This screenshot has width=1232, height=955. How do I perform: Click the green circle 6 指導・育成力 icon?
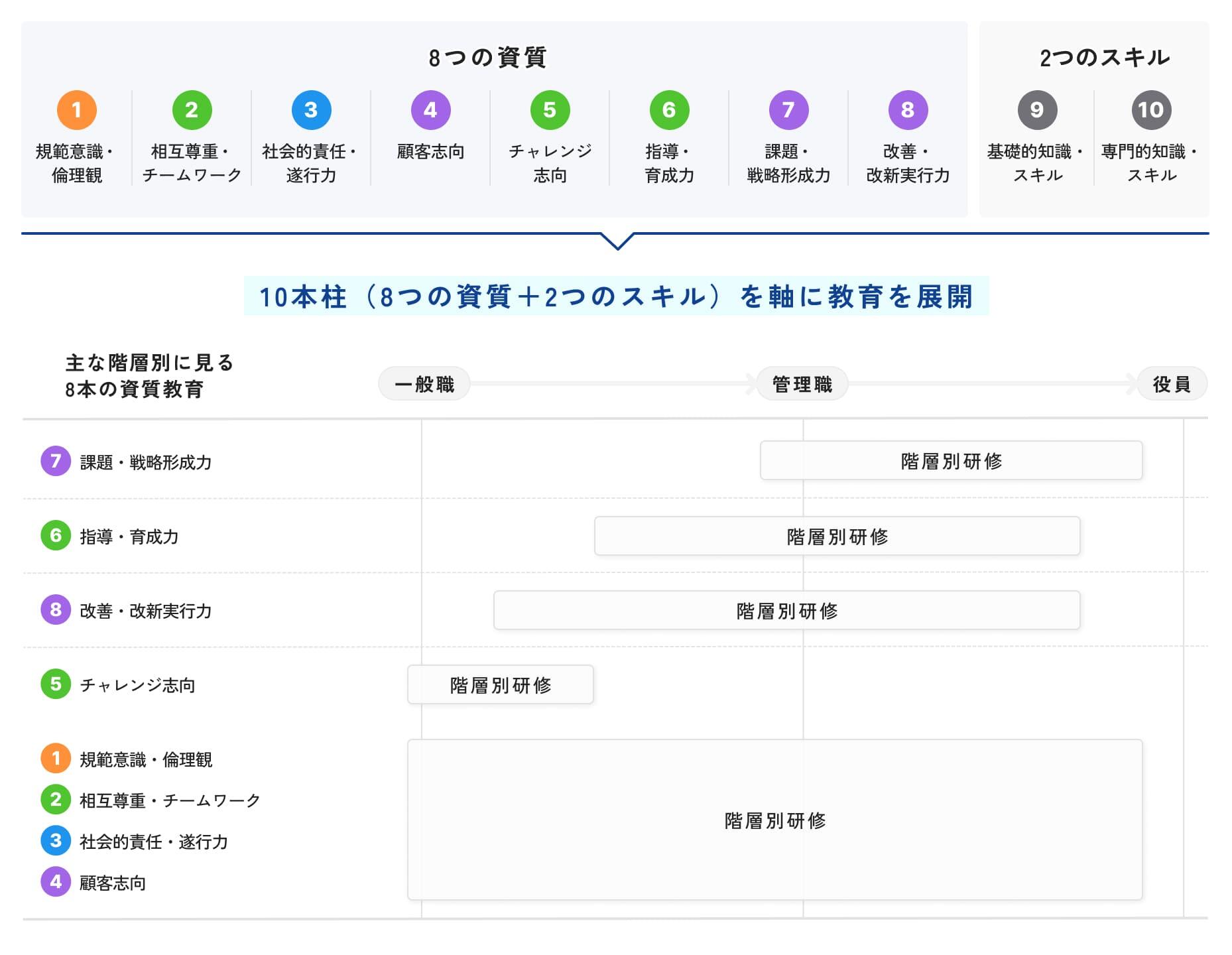point(670,110)
